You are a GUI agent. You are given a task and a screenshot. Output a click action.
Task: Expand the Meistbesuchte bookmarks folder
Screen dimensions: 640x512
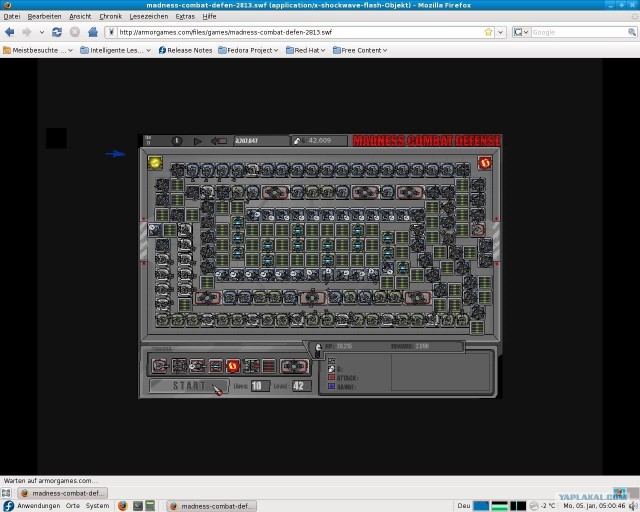pyautogui.click(x=38, y=50)
